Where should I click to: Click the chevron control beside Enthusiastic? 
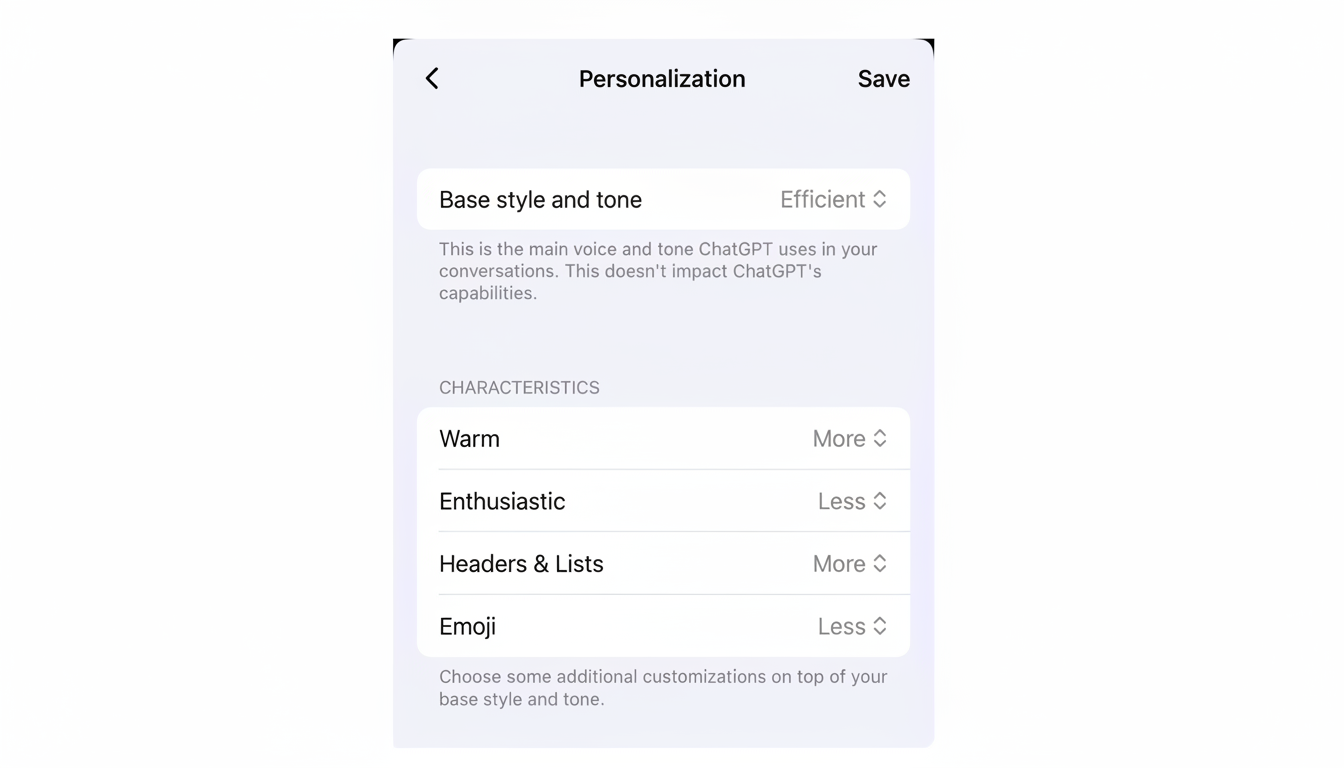[x=880, y=501]
